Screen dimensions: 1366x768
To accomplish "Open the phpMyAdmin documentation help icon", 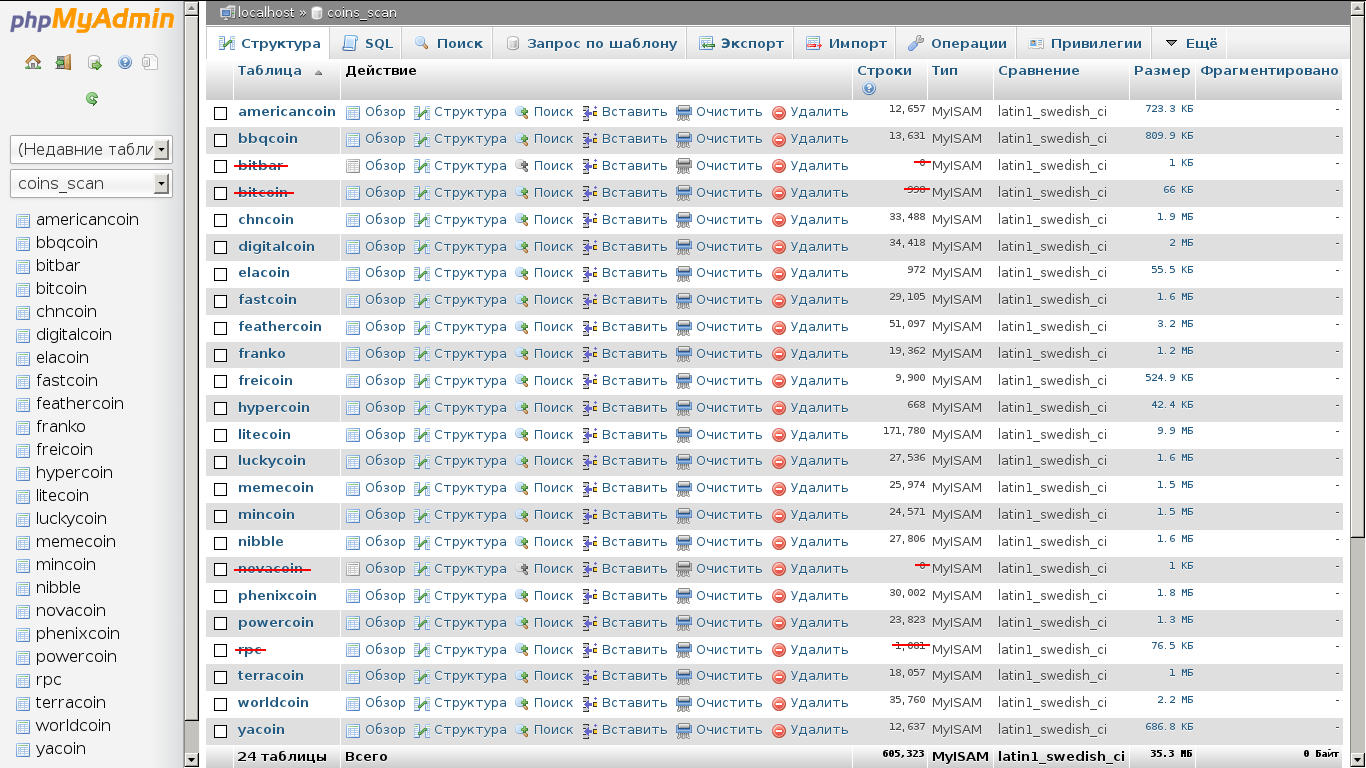I will pyautogui.click(x=124, y=62).
